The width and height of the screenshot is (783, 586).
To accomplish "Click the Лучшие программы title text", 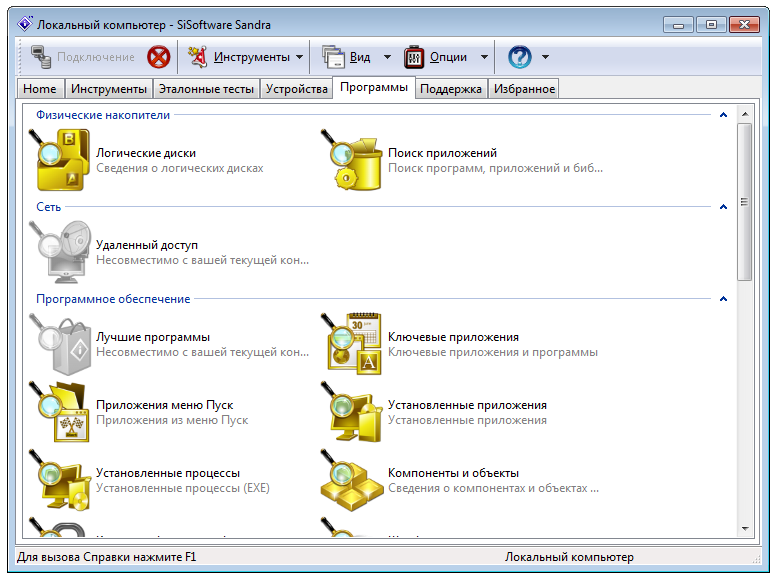I will pos(153,337).
